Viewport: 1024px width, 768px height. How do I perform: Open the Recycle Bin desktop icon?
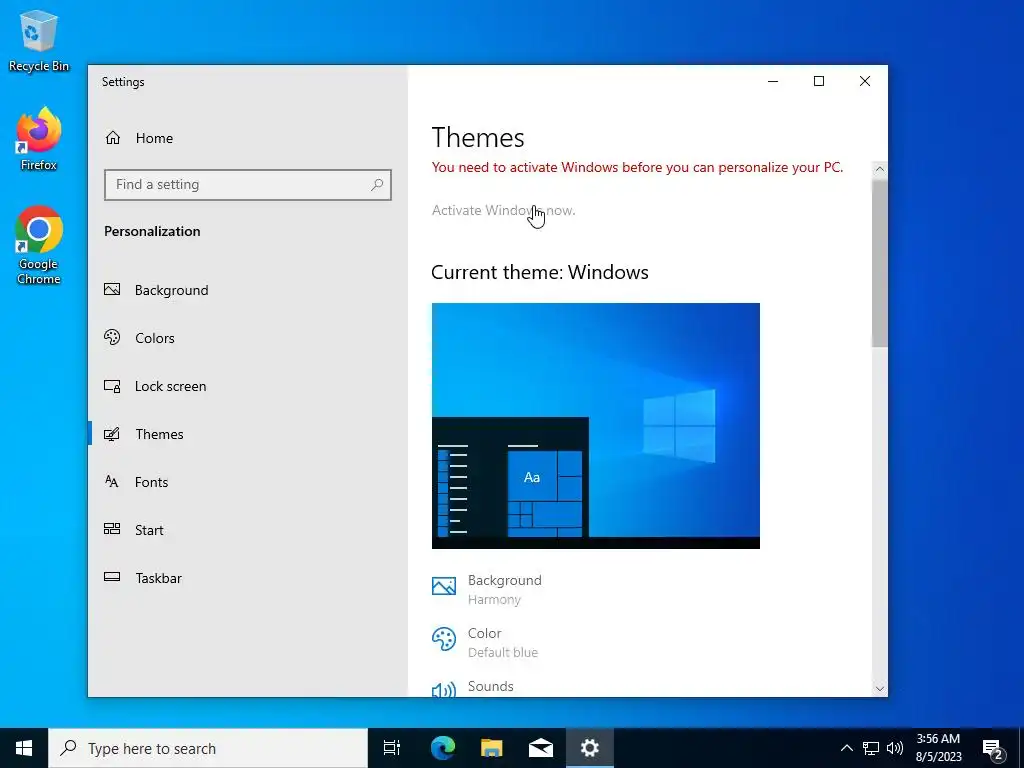click(39, 40)
